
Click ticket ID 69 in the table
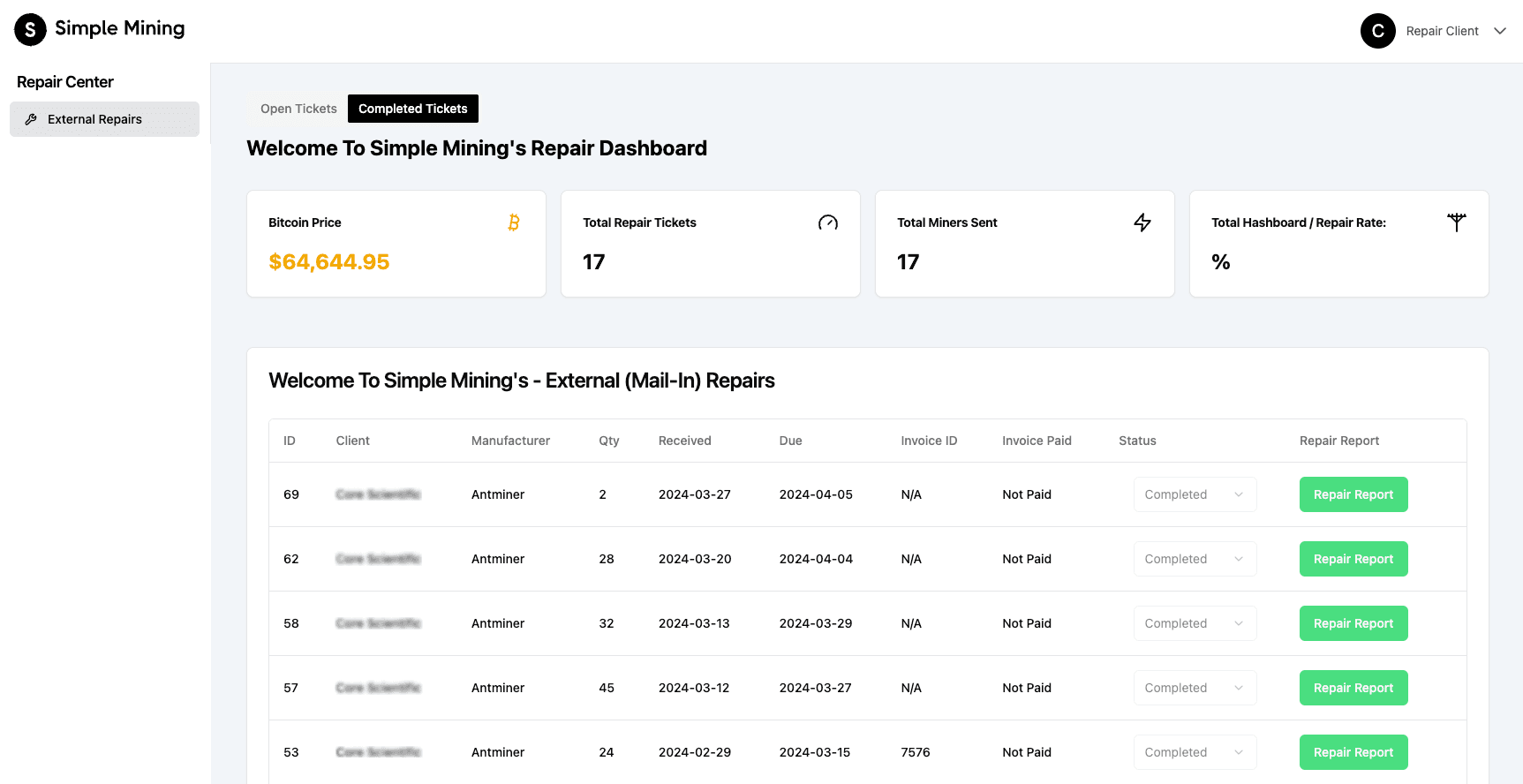291,494
